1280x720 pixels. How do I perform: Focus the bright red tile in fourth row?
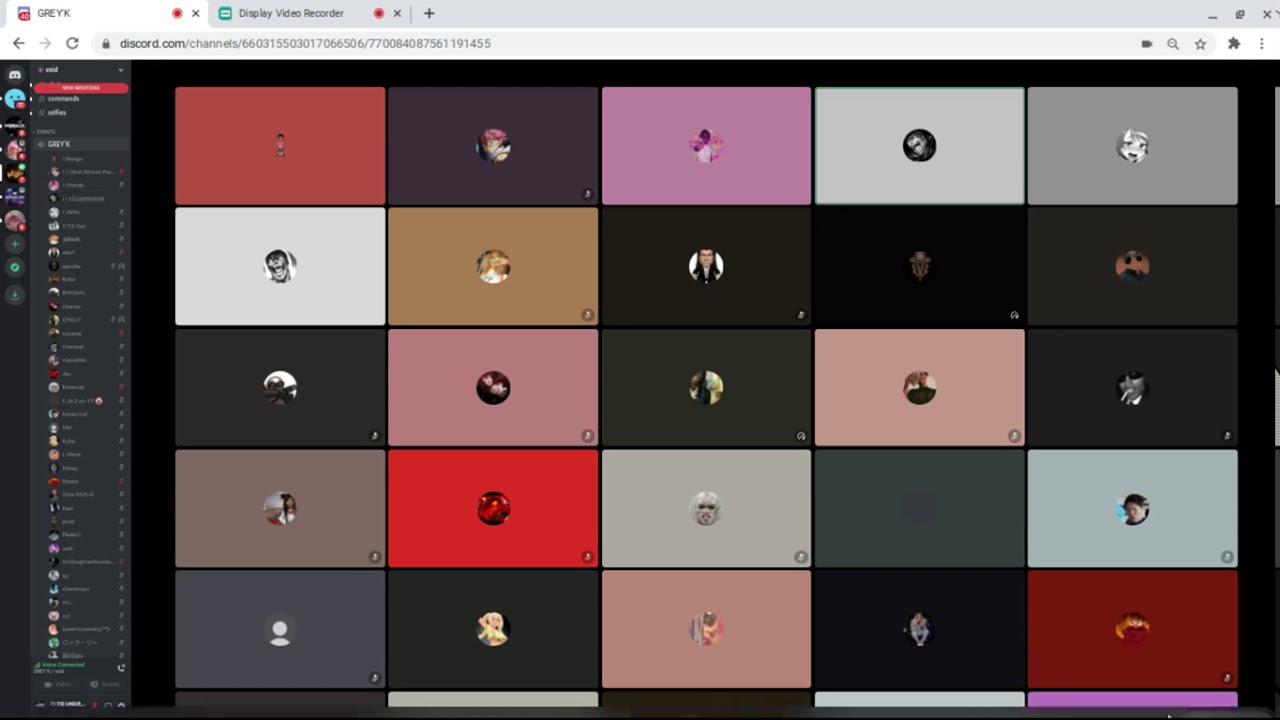pyautogui.click(x=493, y=508)
